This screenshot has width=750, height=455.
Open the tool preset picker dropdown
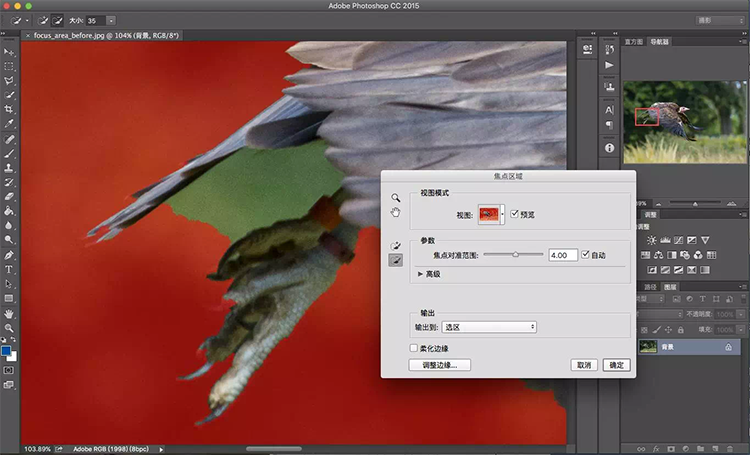[x=27, y=21]
